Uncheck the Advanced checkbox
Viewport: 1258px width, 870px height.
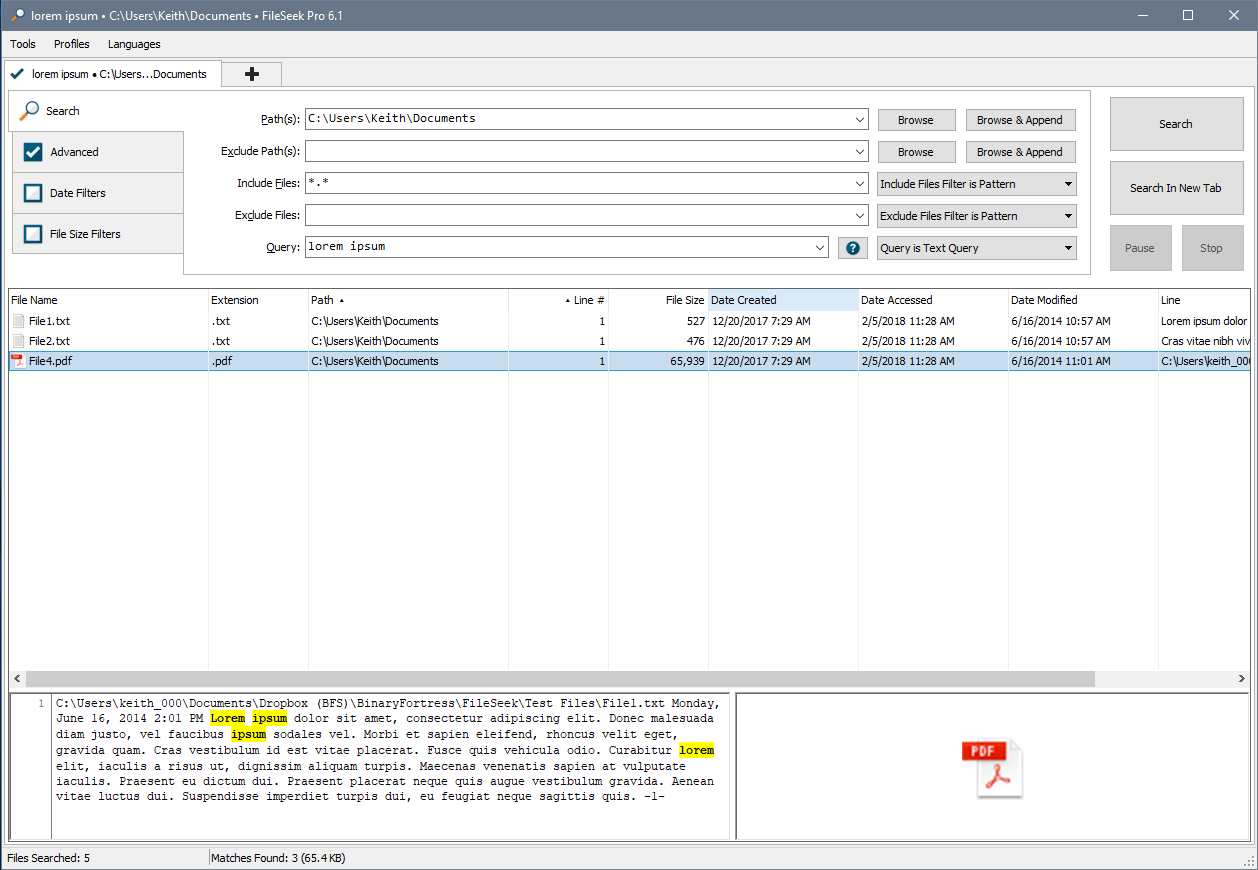click(33, 152)
